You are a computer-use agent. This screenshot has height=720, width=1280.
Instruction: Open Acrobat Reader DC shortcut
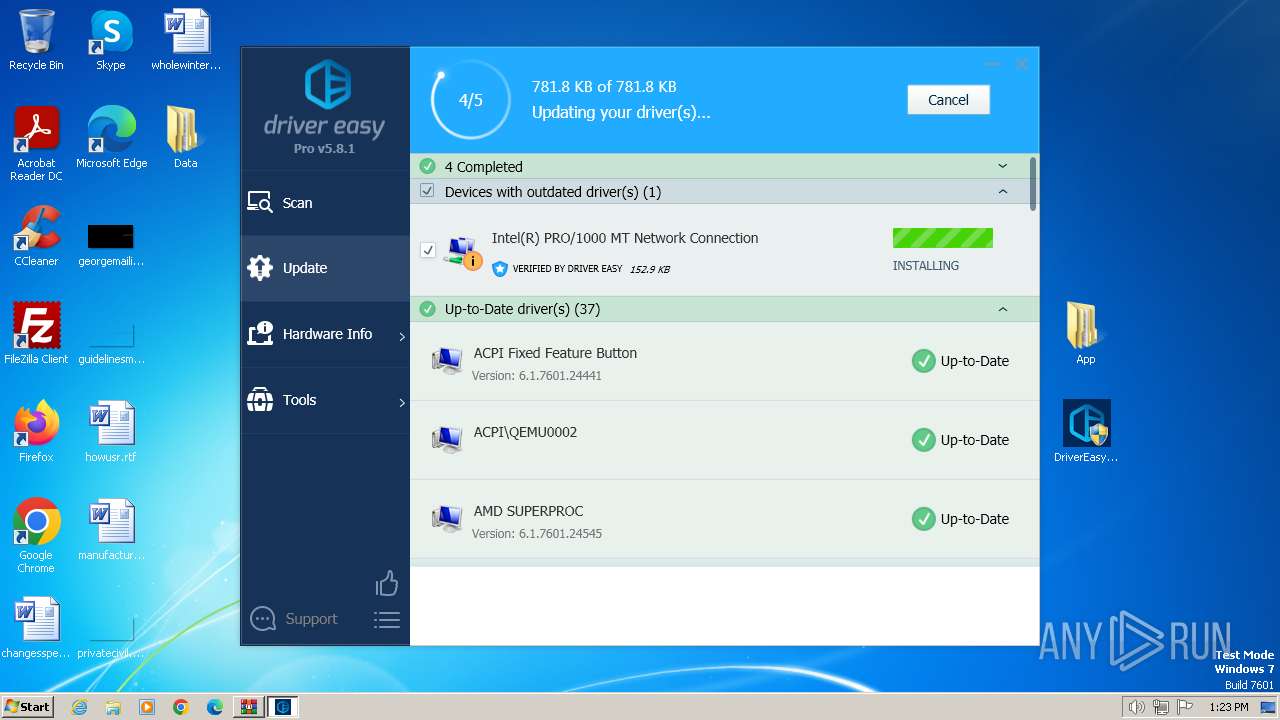[36, 144]
